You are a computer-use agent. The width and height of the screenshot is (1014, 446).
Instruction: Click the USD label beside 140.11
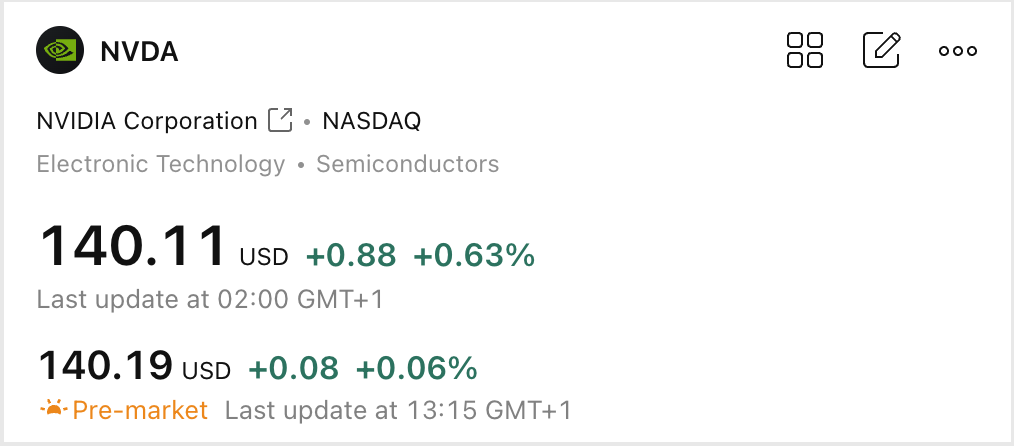point(264,257)
